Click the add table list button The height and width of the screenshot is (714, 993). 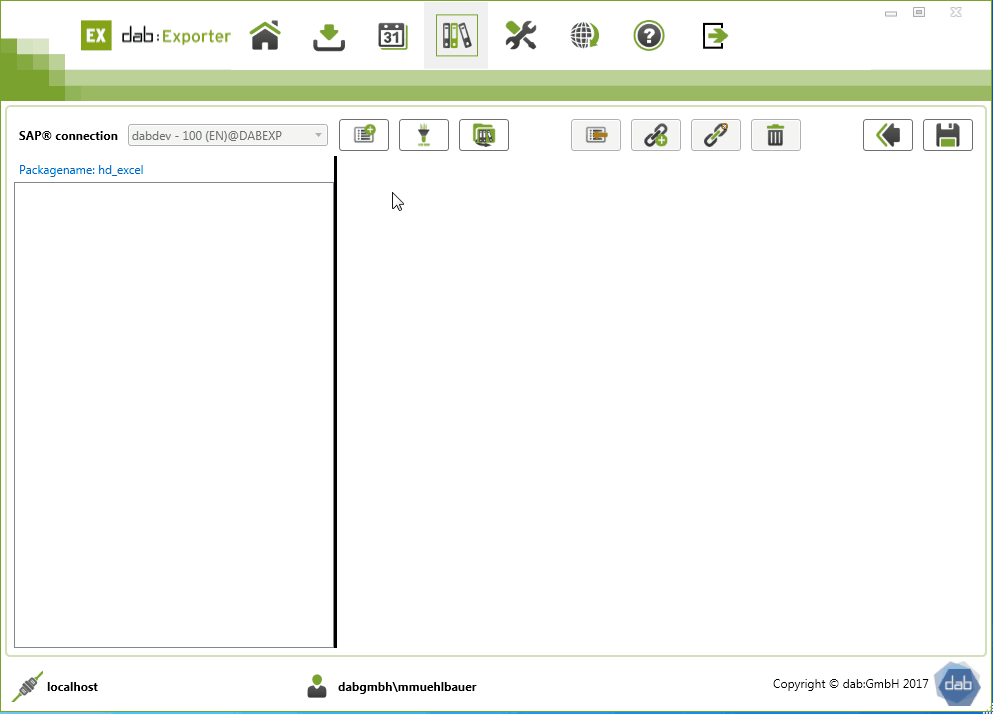coord(364,135)
